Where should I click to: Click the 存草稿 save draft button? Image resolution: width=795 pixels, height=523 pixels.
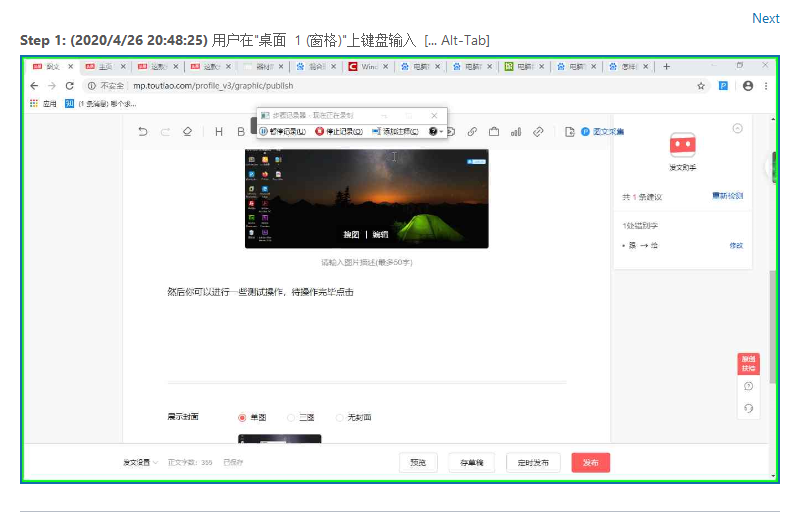[x=472, y=462]
